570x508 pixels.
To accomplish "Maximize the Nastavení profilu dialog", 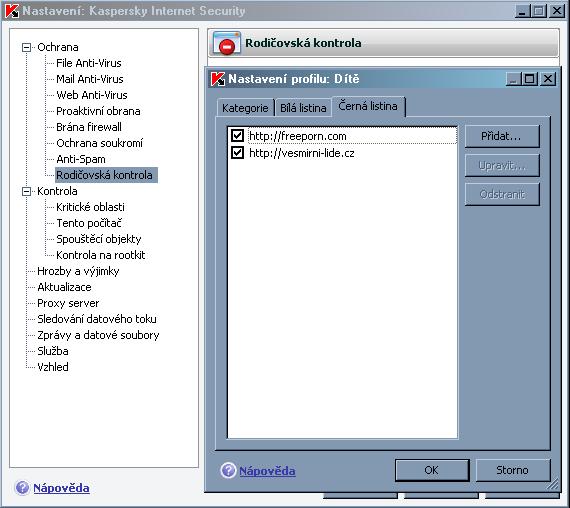I will coord(530,79).
